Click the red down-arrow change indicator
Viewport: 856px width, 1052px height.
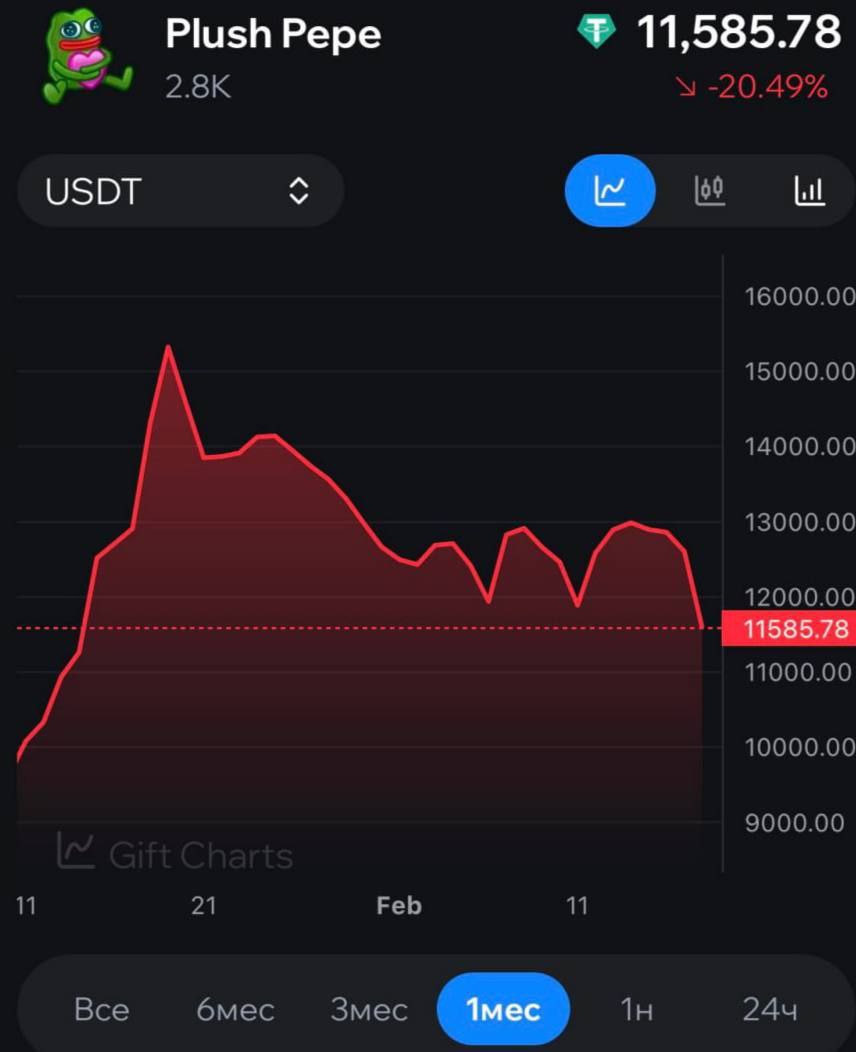686,88
